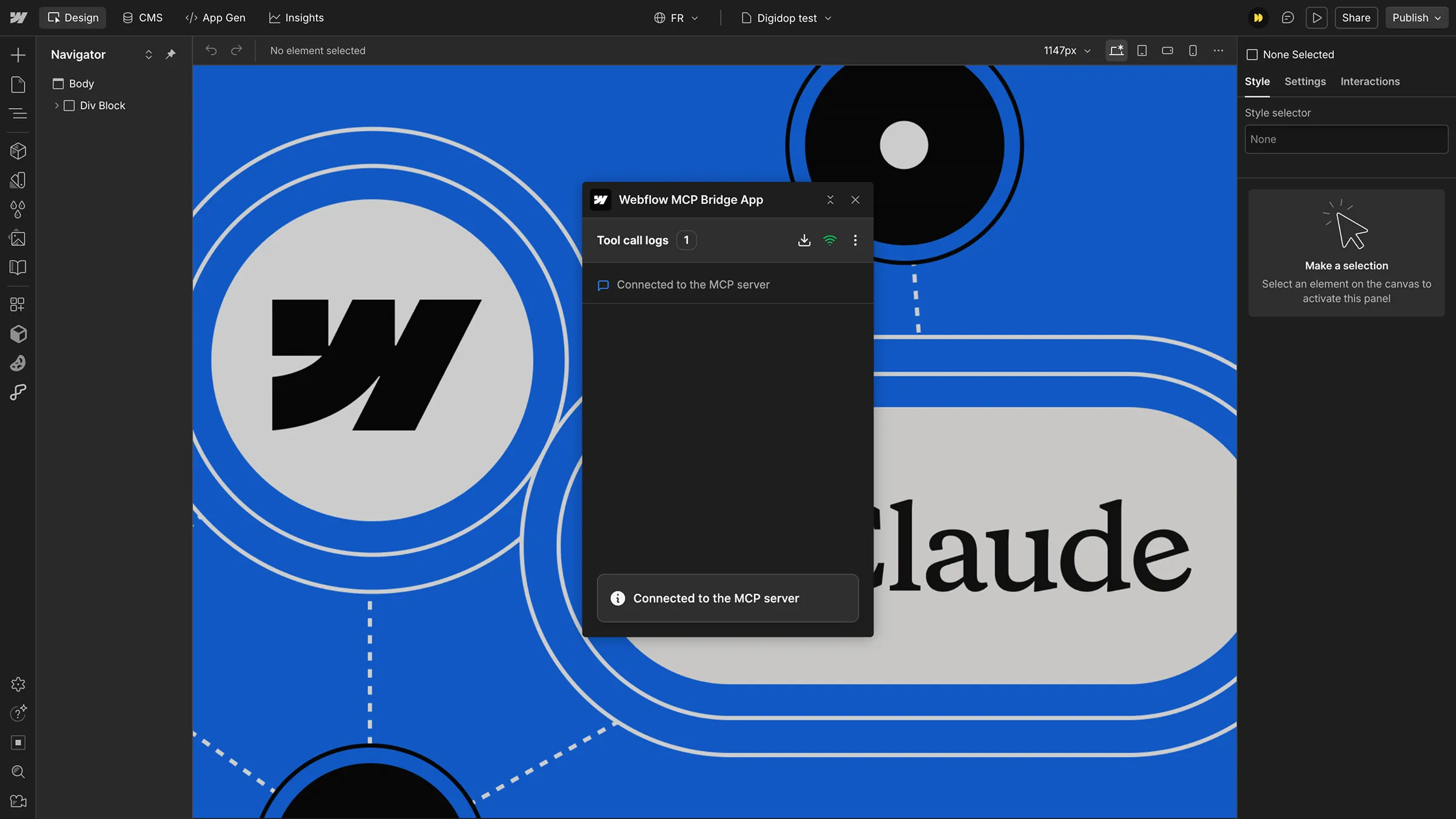Launch the 3D cube app icon
Screen dimensions: 1456x819
[18, 334]
